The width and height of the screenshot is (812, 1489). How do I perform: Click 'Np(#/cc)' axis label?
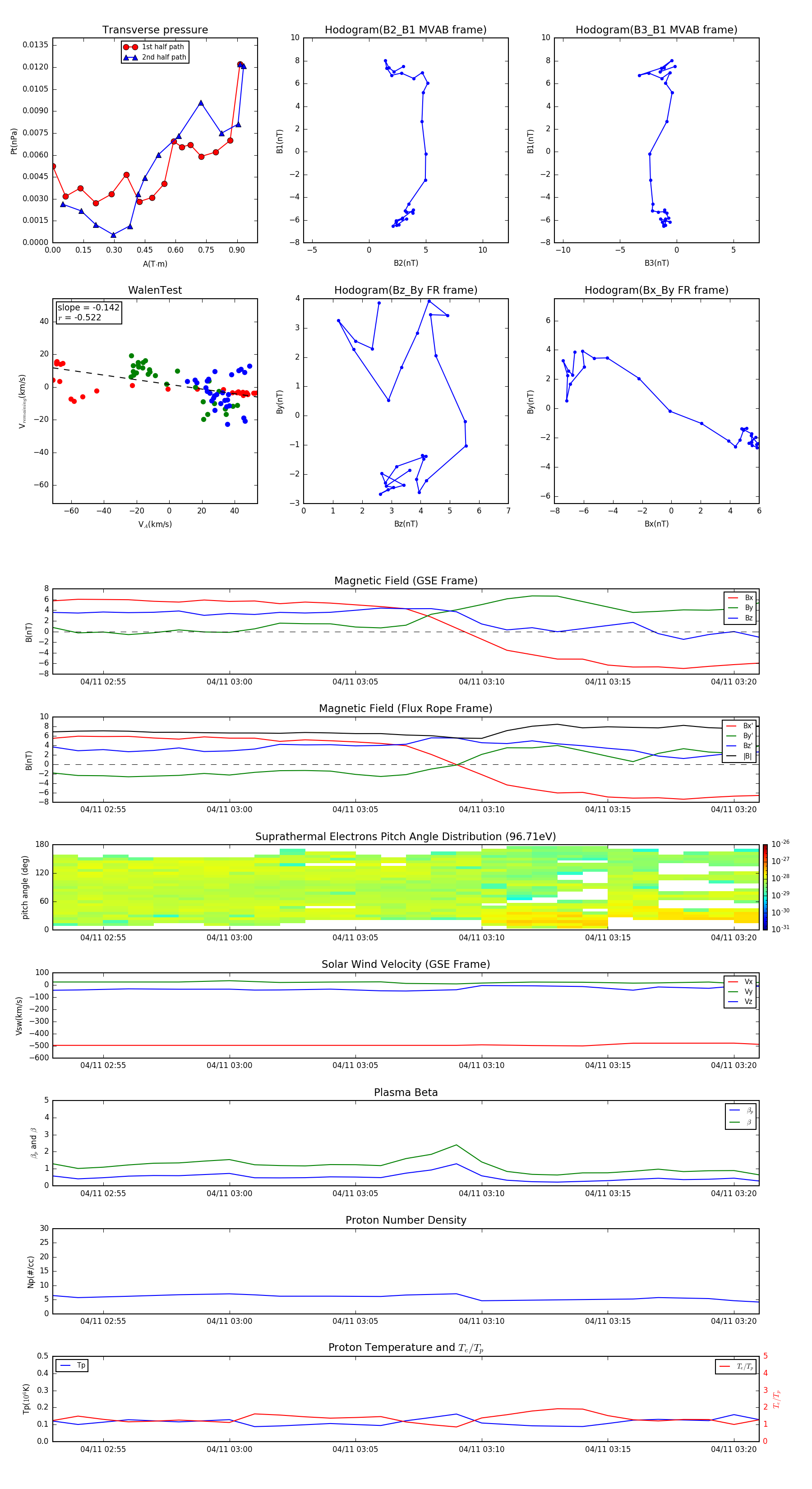tap(31, 1272)
